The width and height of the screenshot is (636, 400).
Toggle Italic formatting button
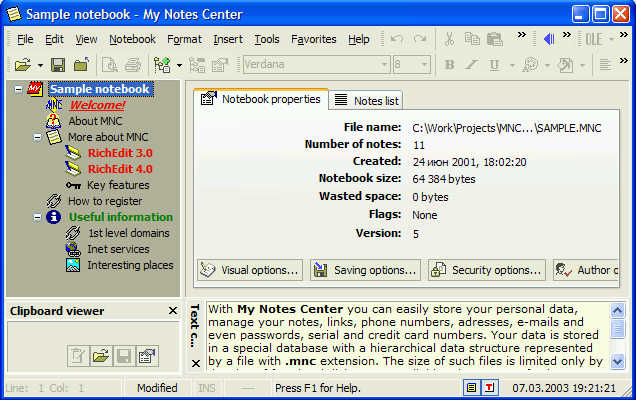(x=471, y=65)
